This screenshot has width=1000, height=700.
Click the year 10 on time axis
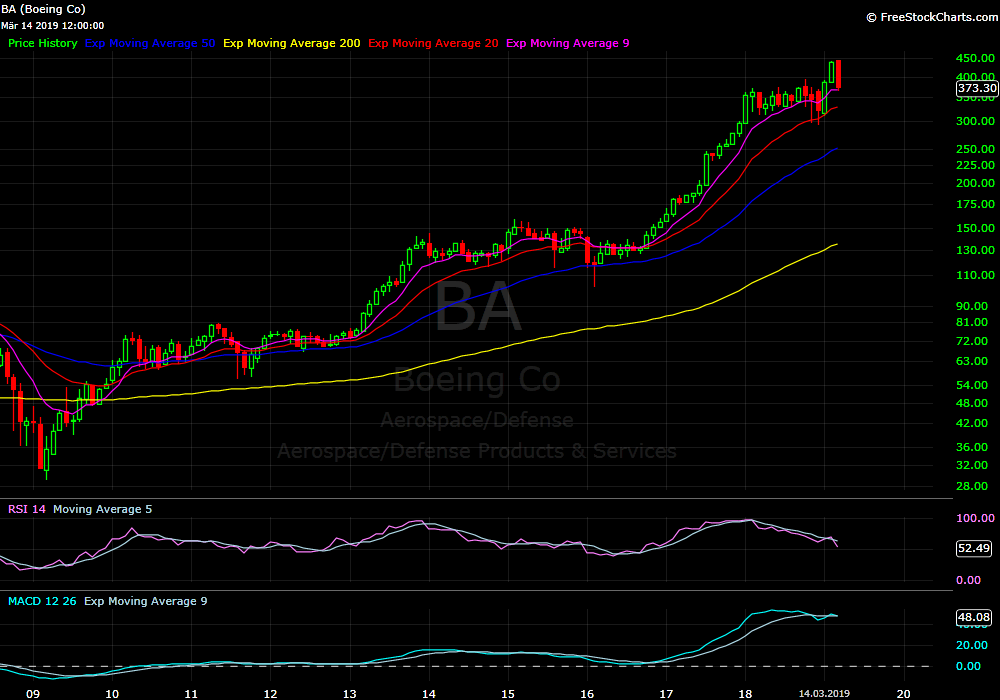tap(112, 694)
